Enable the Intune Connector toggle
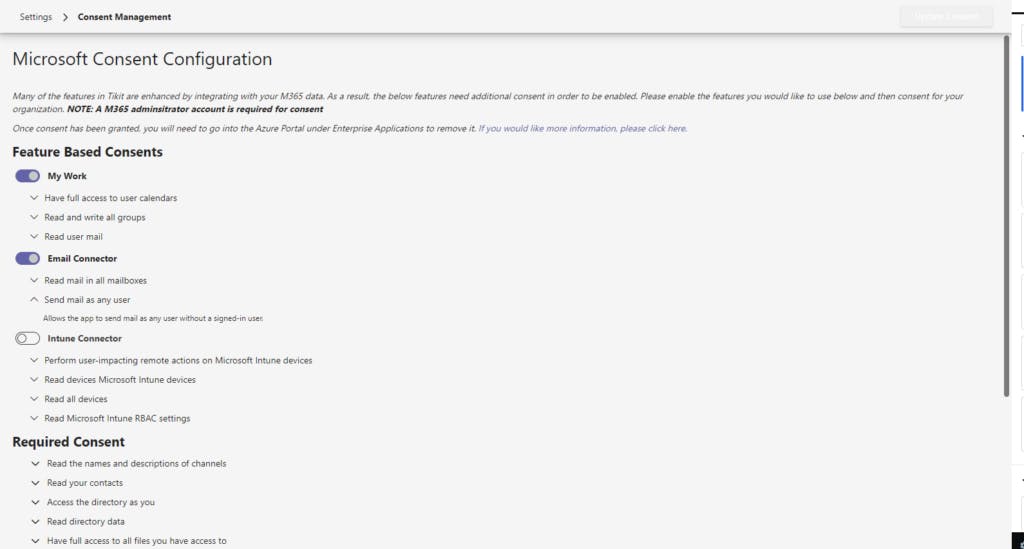 pyautogui.click(x=28, y=338)
